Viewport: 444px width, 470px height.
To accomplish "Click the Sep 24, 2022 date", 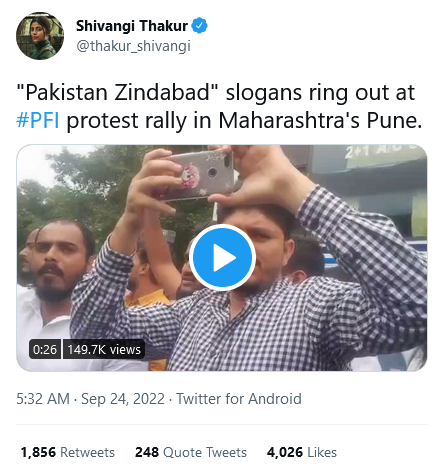I will click(123, 399).
